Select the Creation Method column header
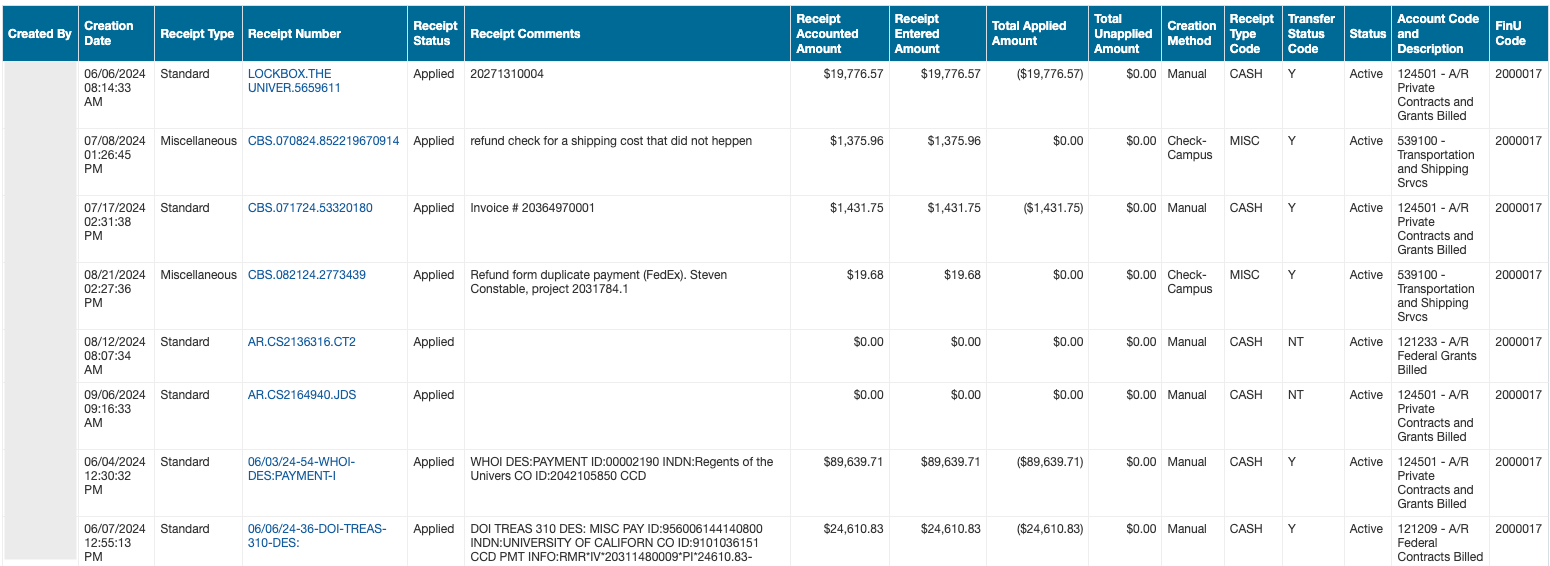The width and height of the screenshot is (1550, 566). pyautogui.click(x=1191, y=33)
